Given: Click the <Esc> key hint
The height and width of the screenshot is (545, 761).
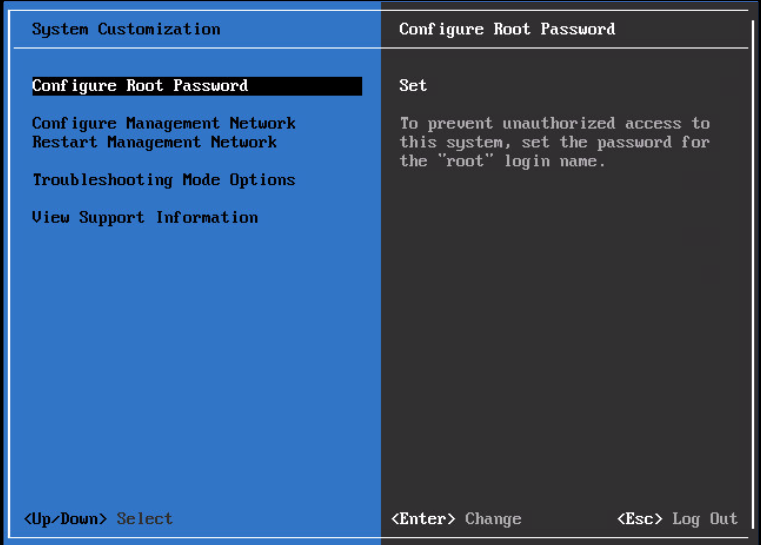Looking at the screenshot, I should 639,518.
